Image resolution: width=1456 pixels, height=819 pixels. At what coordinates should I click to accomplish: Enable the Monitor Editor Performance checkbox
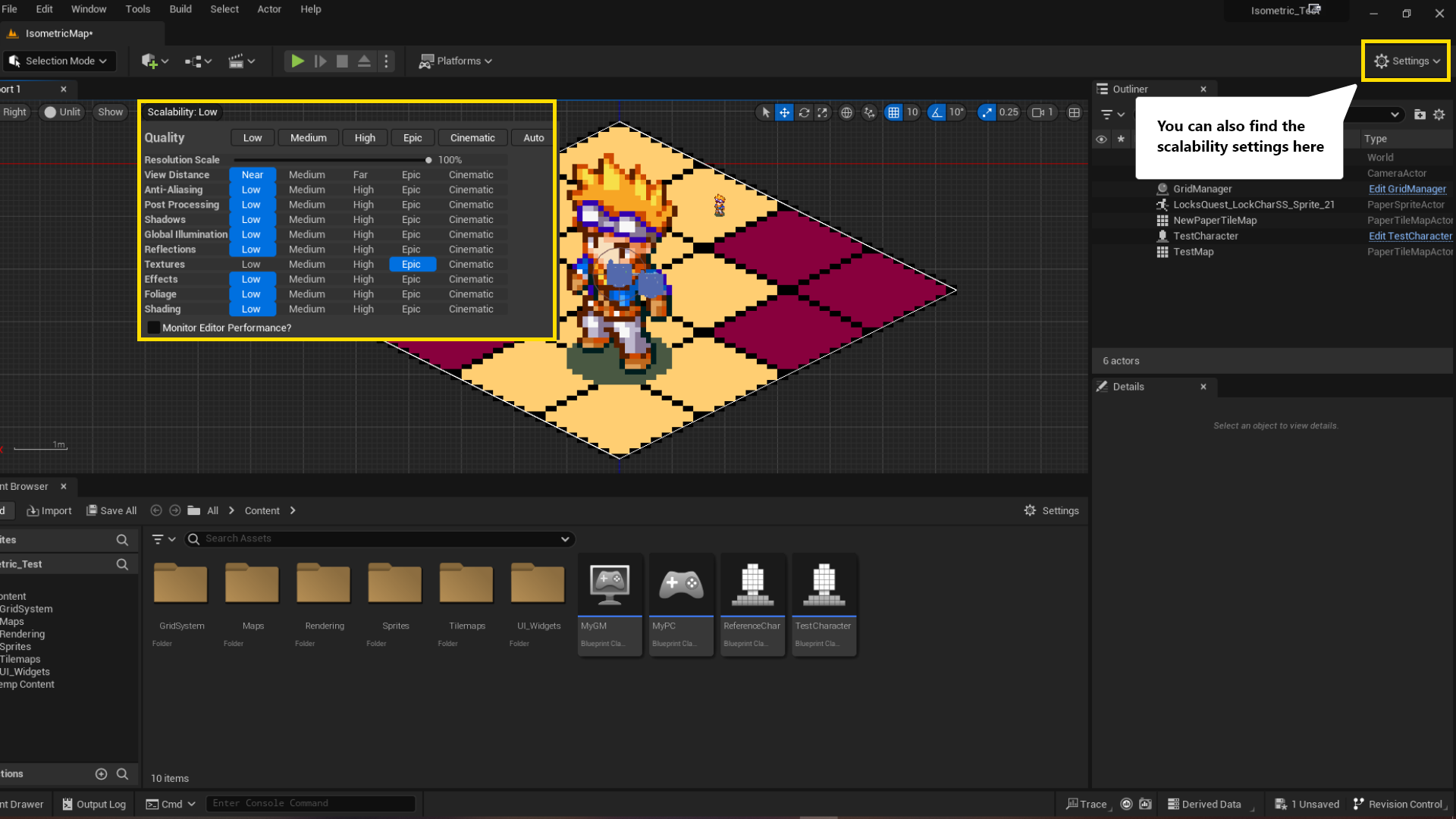point(153,327)
